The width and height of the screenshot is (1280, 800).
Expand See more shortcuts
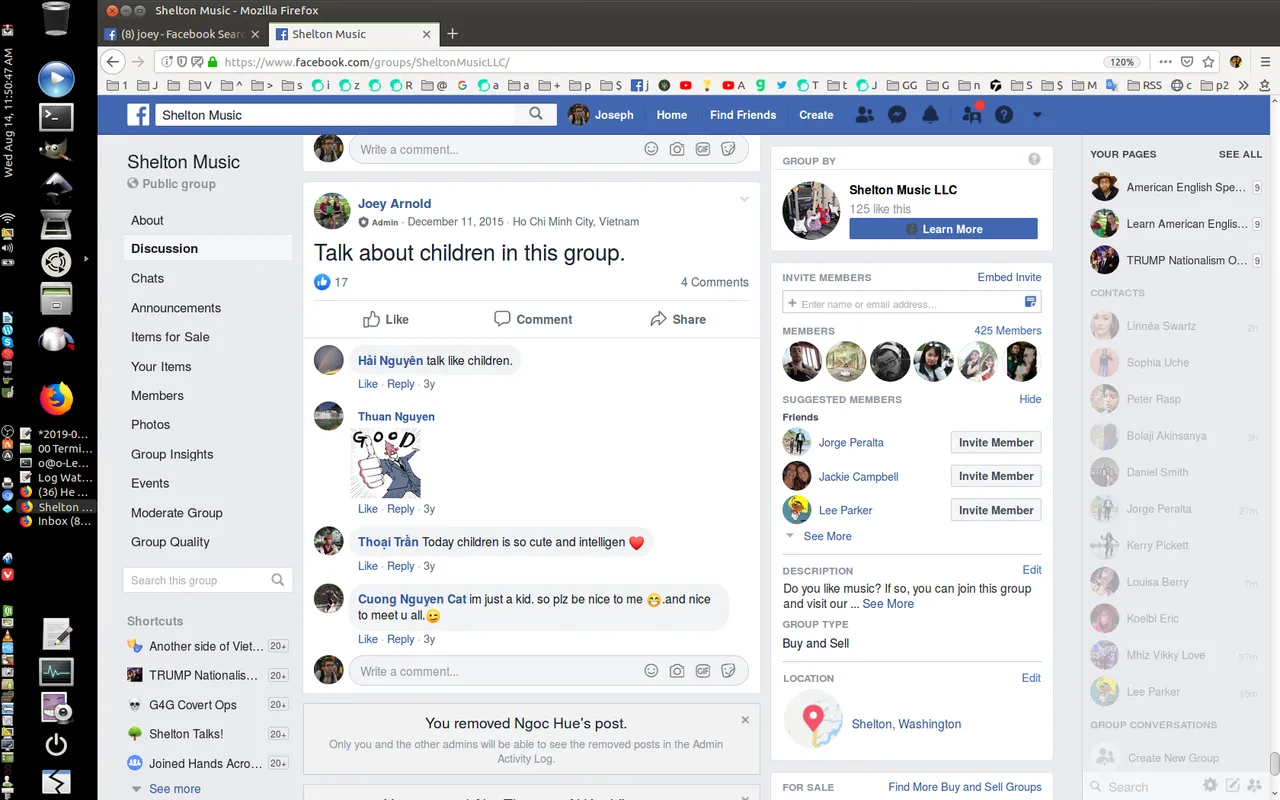[x=174, y=789]
